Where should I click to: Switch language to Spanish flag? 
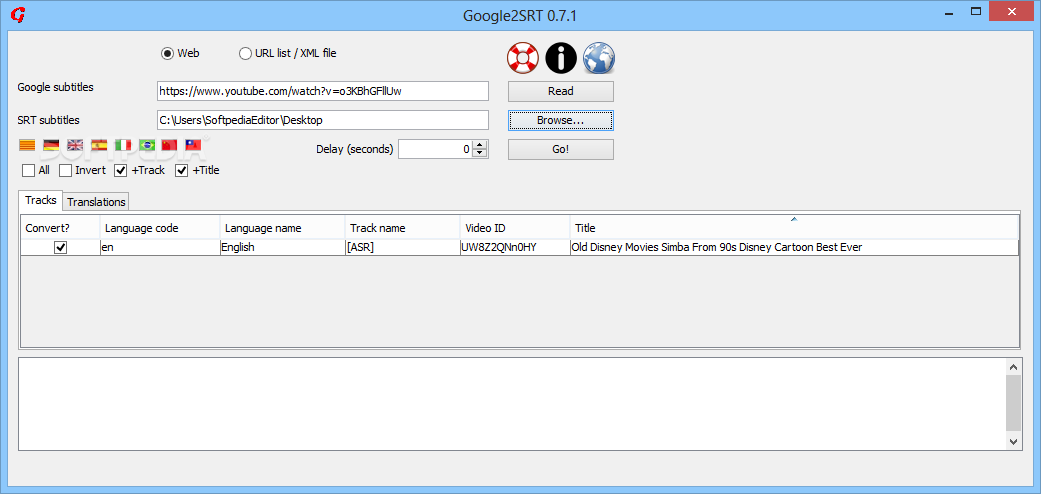pyautogui.click(x=99, y=145)
